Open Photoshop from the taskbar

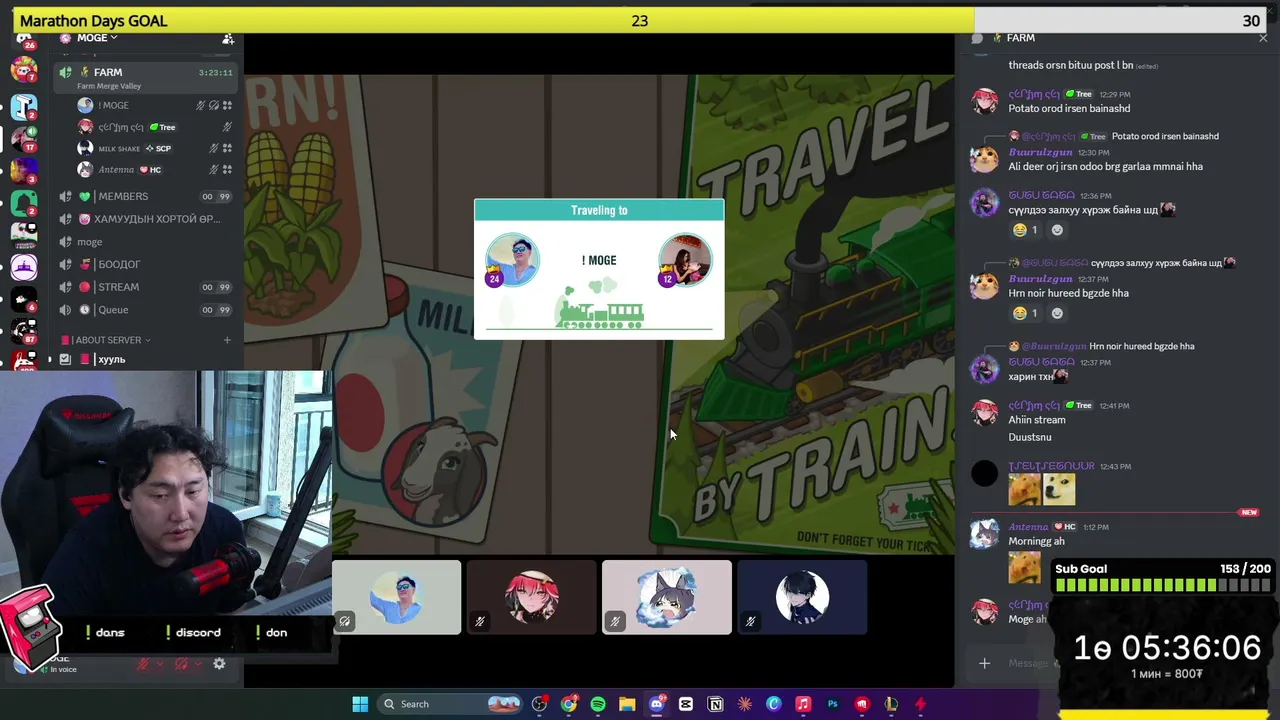click(x=832, y=704)
